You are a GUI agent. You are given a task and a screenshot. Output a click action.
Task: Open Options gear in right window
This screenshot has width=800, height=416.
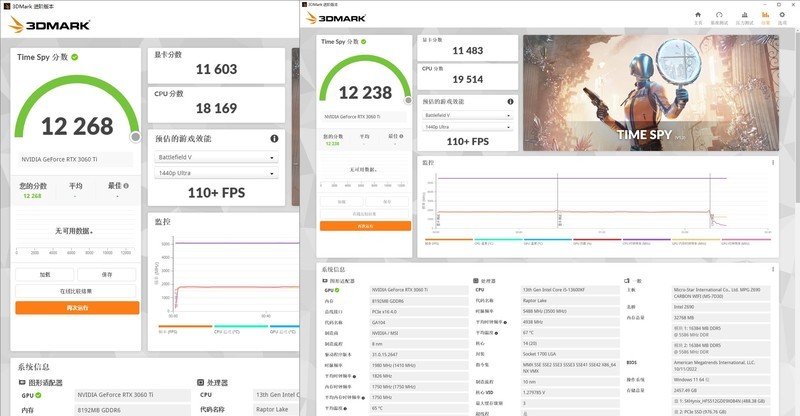(782, 18)
